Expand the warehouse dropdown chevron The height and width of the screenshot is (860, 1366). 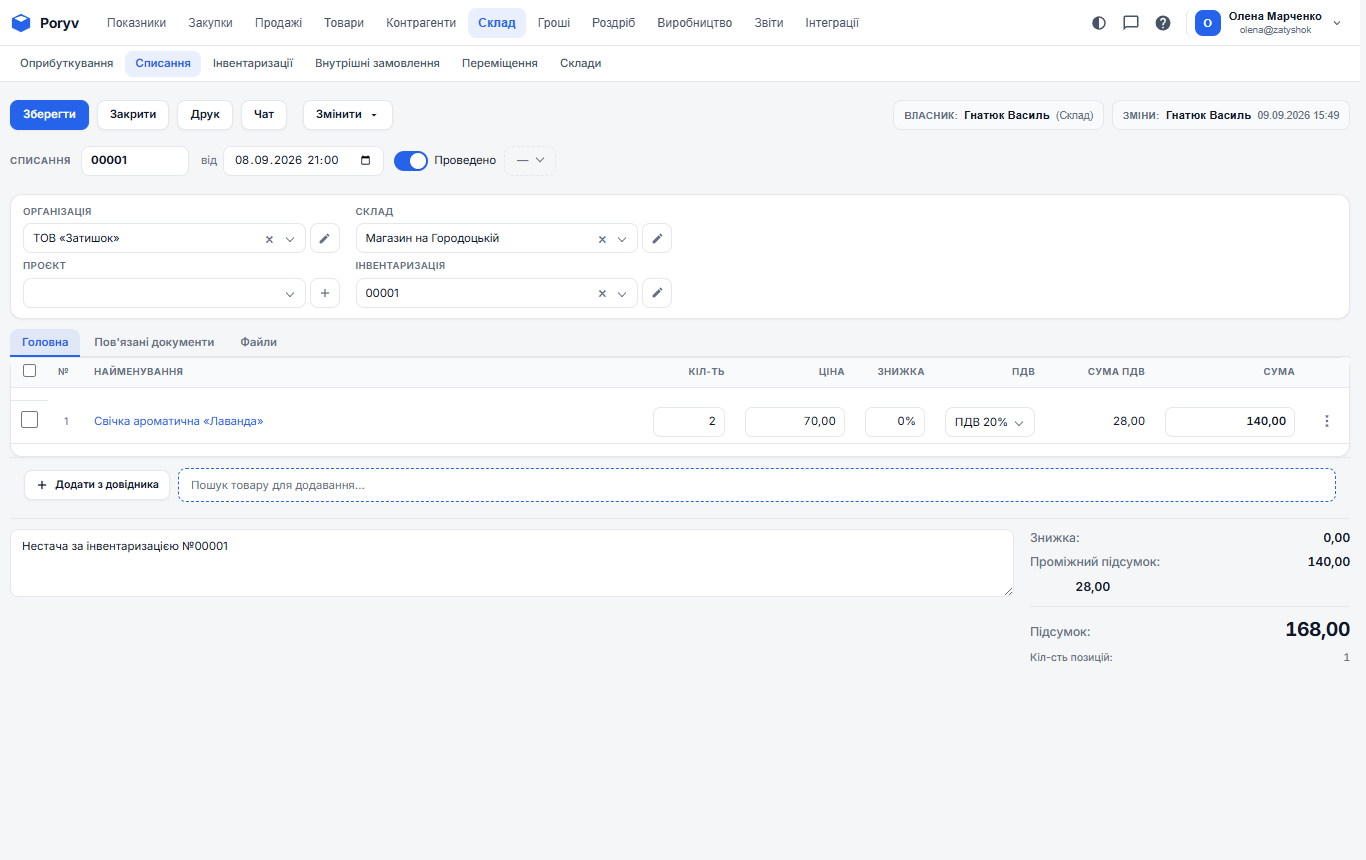(x=622, y=239)
